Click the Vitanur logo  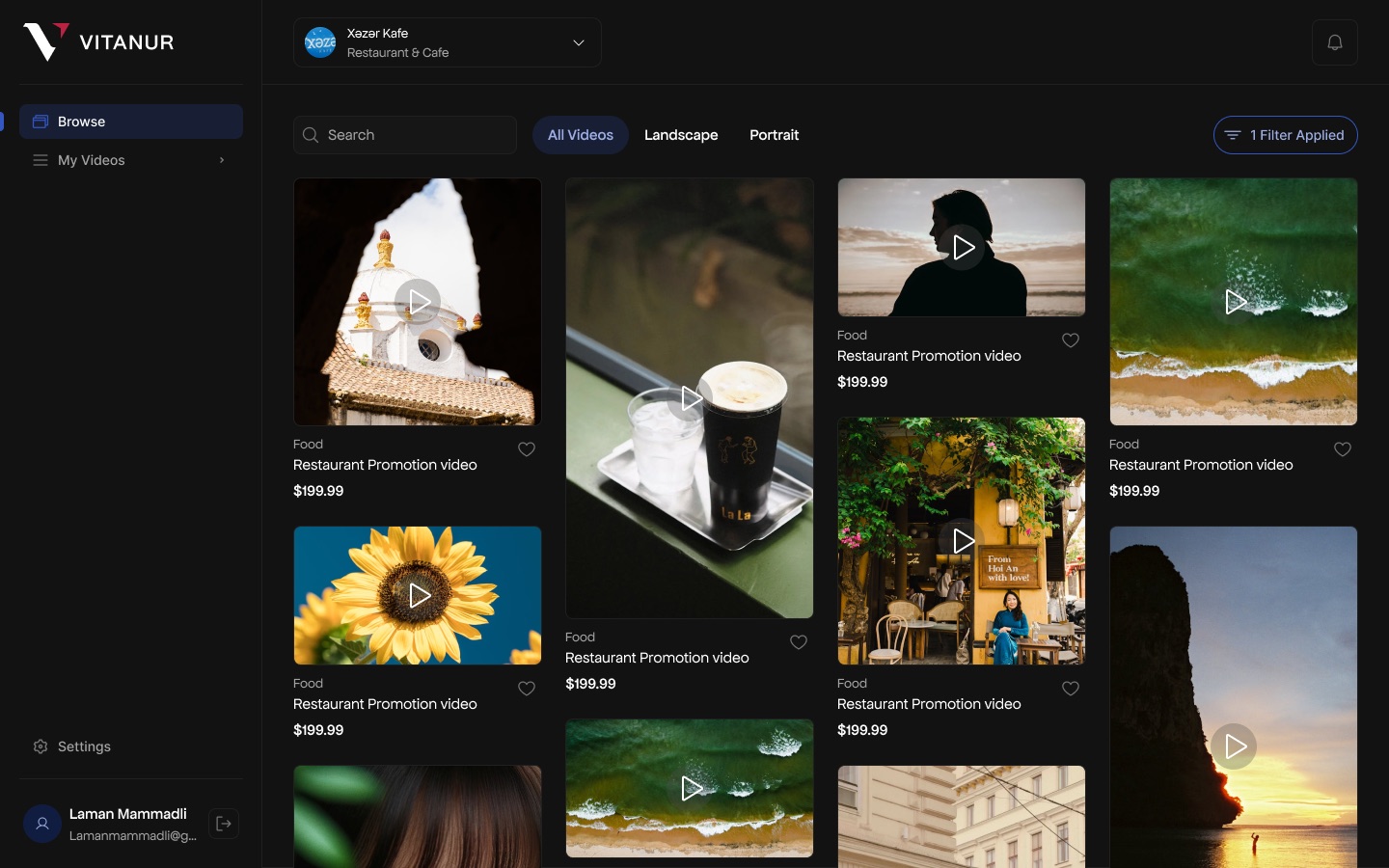98,42
